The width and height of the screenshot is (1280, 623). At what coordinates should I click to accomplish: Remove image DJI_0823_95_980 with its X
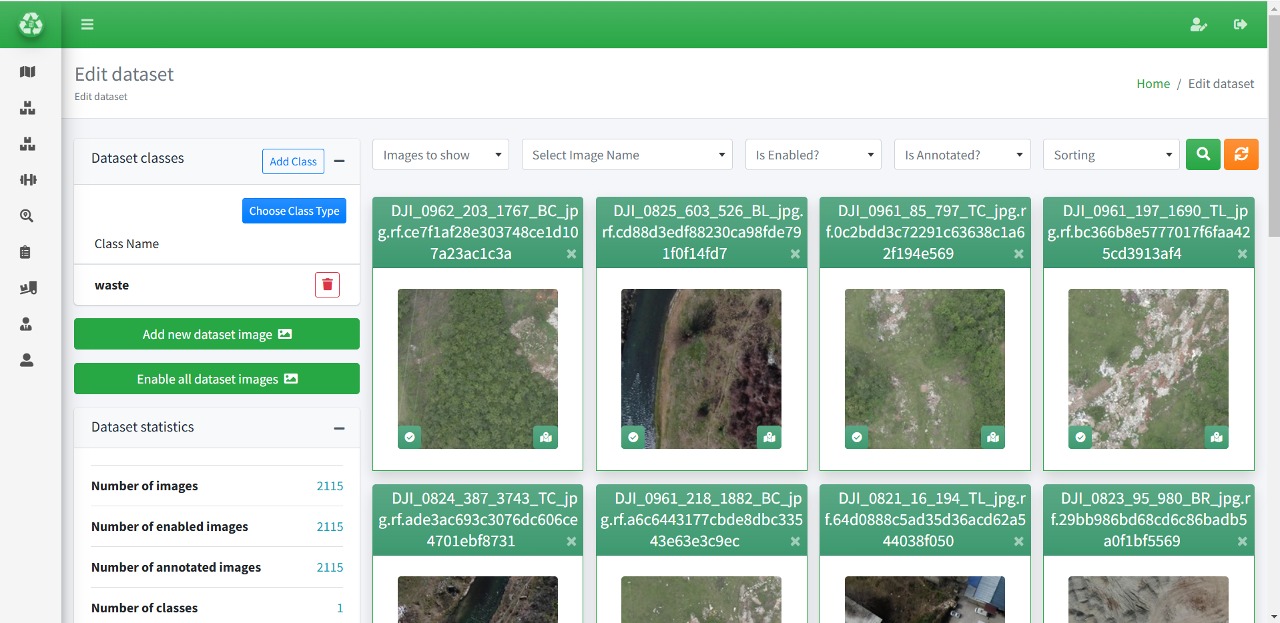click(x=1242, y=541)
